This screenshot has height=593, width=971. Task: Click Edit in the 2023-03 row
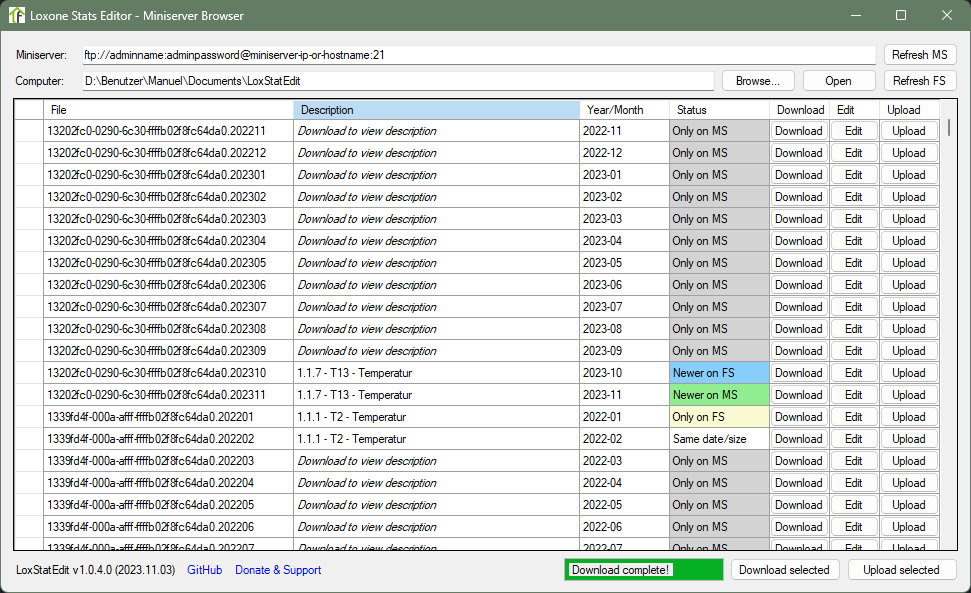tap(854, 219)
